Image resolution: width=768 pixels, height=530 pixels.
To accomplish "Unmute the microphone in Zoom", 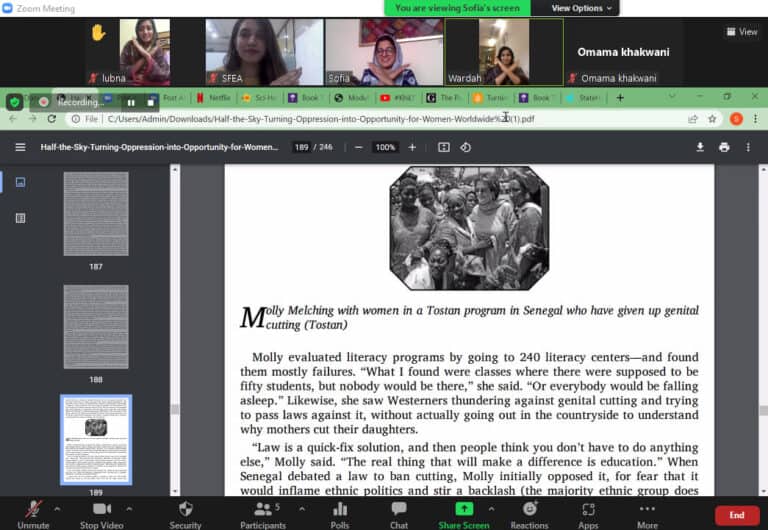I will (33, 510).
